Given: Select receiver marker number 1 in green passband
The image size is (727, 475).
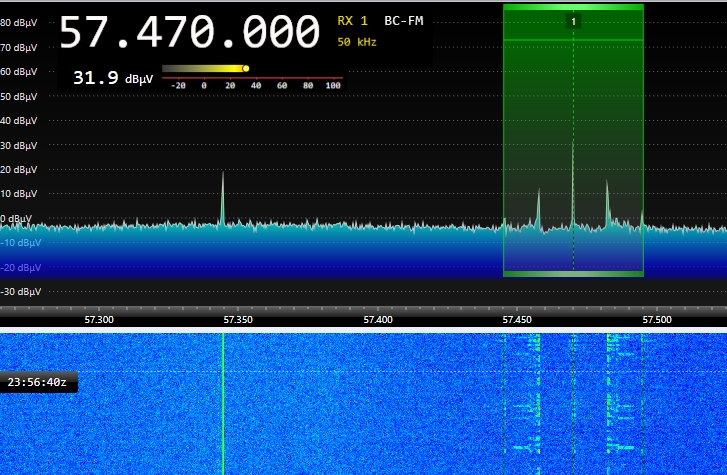Looking at the screenshot, I should [x=574, y=21].
